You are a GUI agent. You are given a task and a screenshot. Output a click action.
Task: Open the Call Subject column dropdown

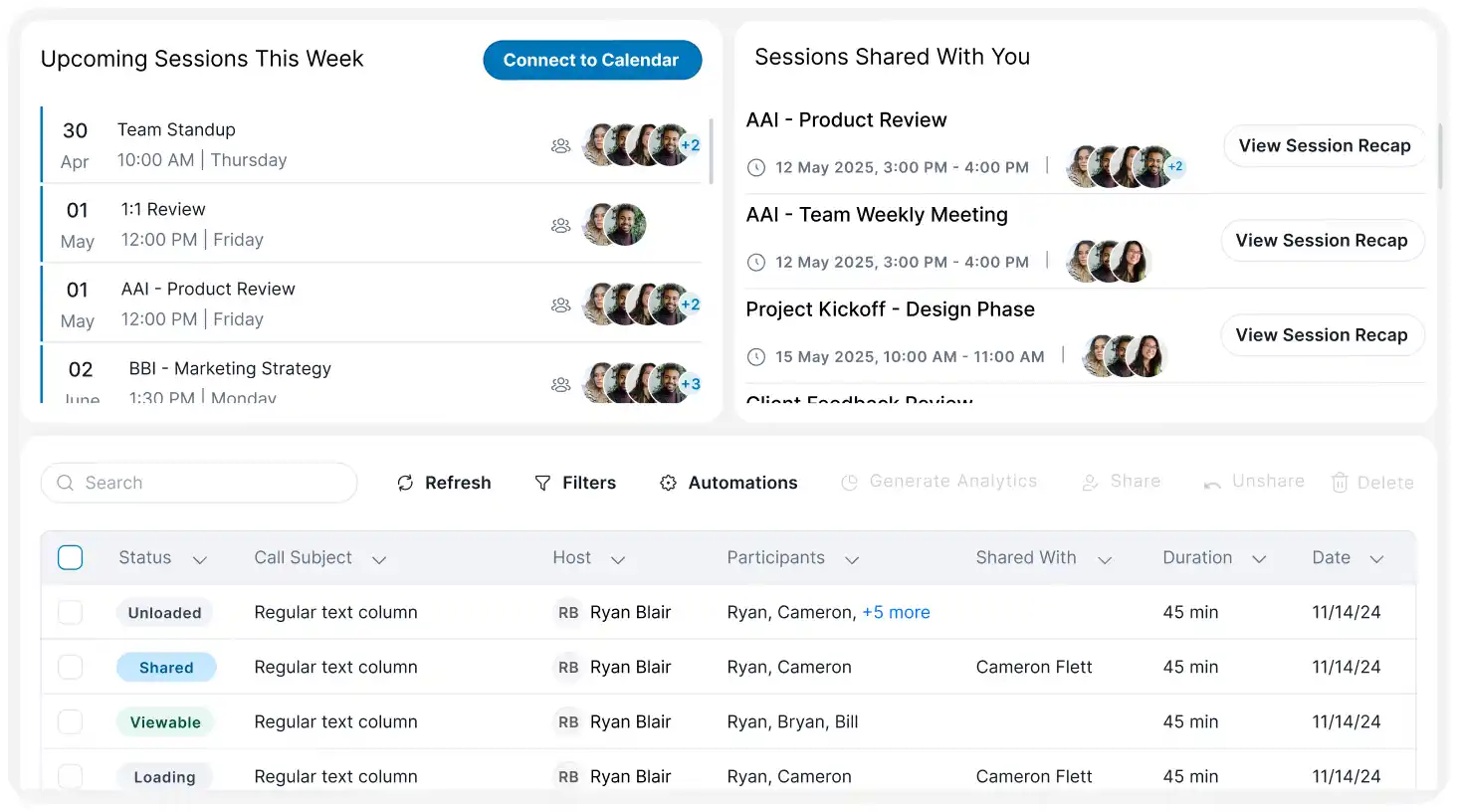pyautogui.click(x=379, y=559)
